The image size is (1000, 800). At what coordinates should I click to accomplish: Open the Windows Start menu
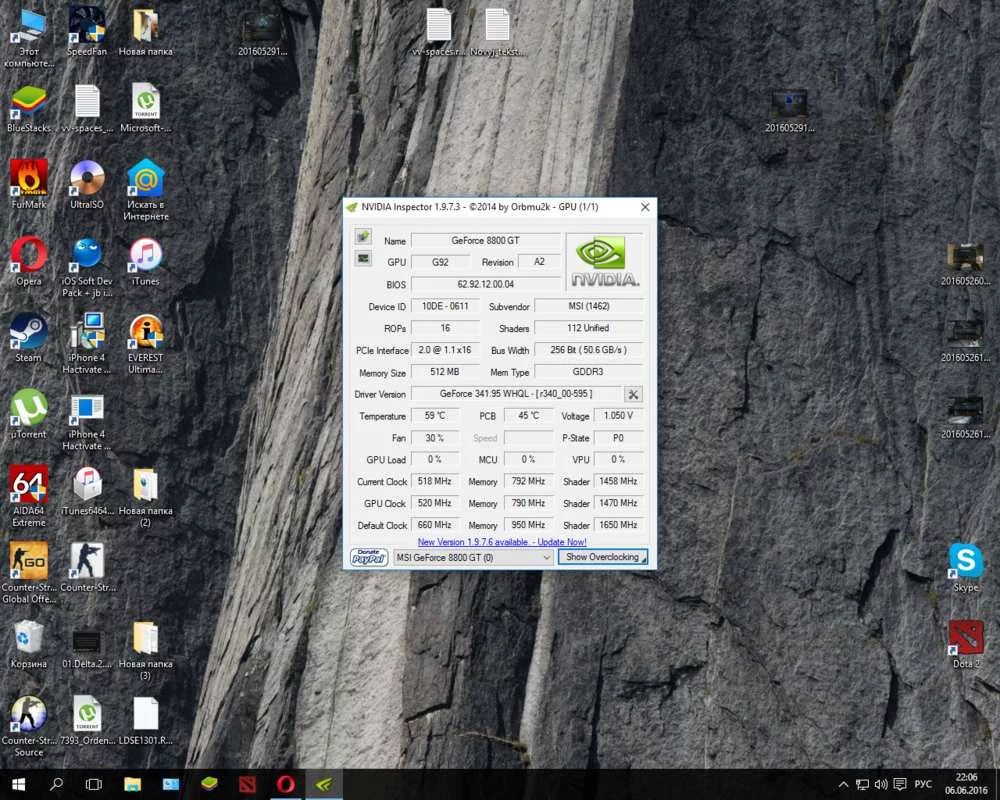point(18,784)
